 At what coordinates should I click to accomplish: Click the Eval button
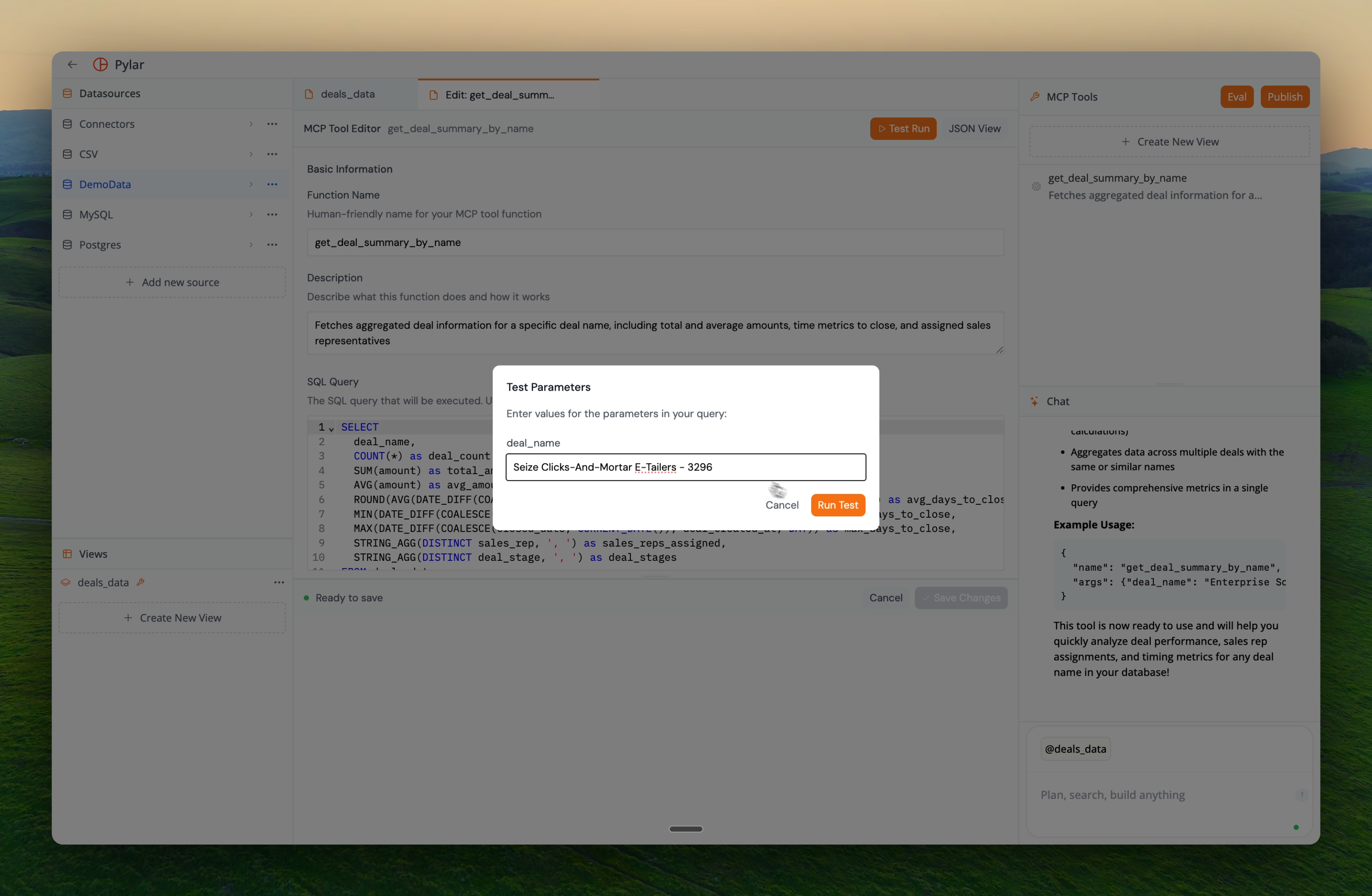click(x=1237, y=96)
